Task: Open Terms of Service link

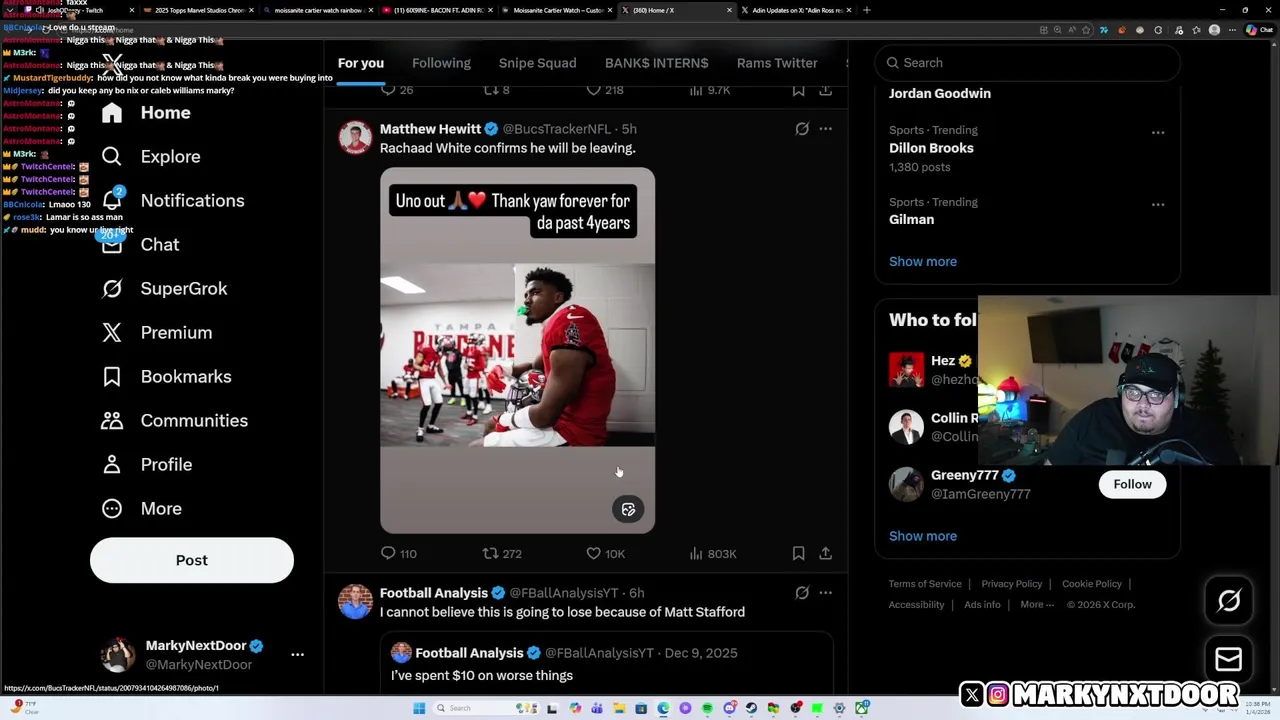Action: point(925,584)
